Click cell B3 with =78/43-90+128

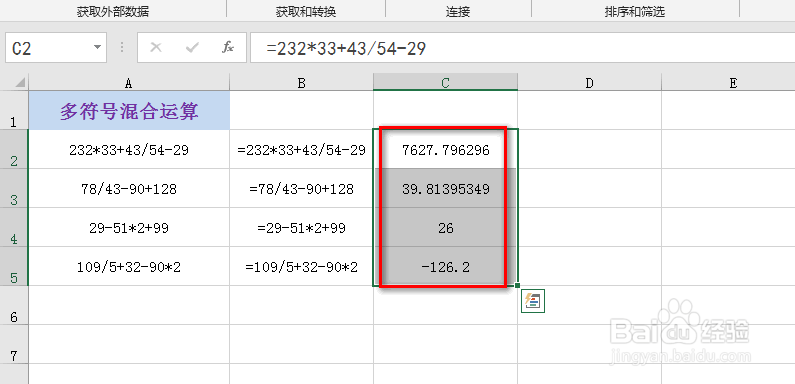click(x=302, y=189)
